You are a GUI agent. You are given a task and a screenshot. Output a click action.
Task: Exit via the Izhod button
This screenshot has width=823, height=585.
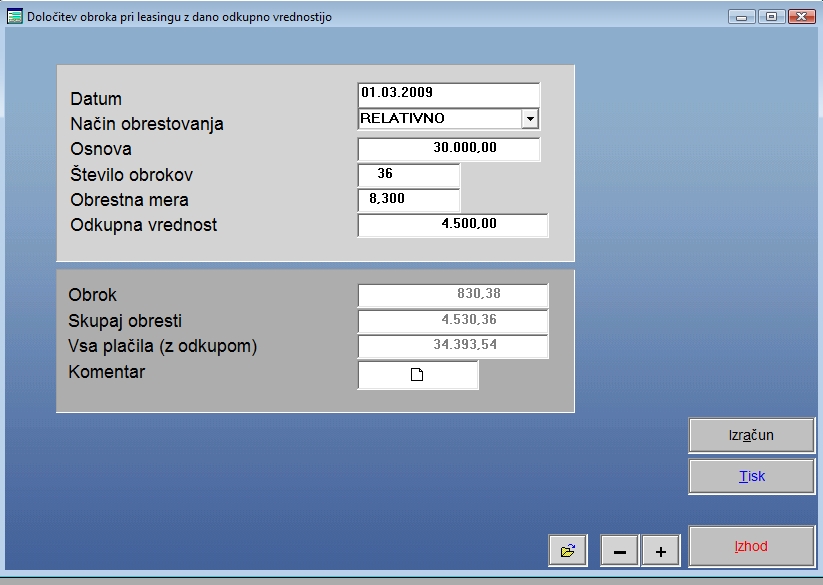point(751,547)
